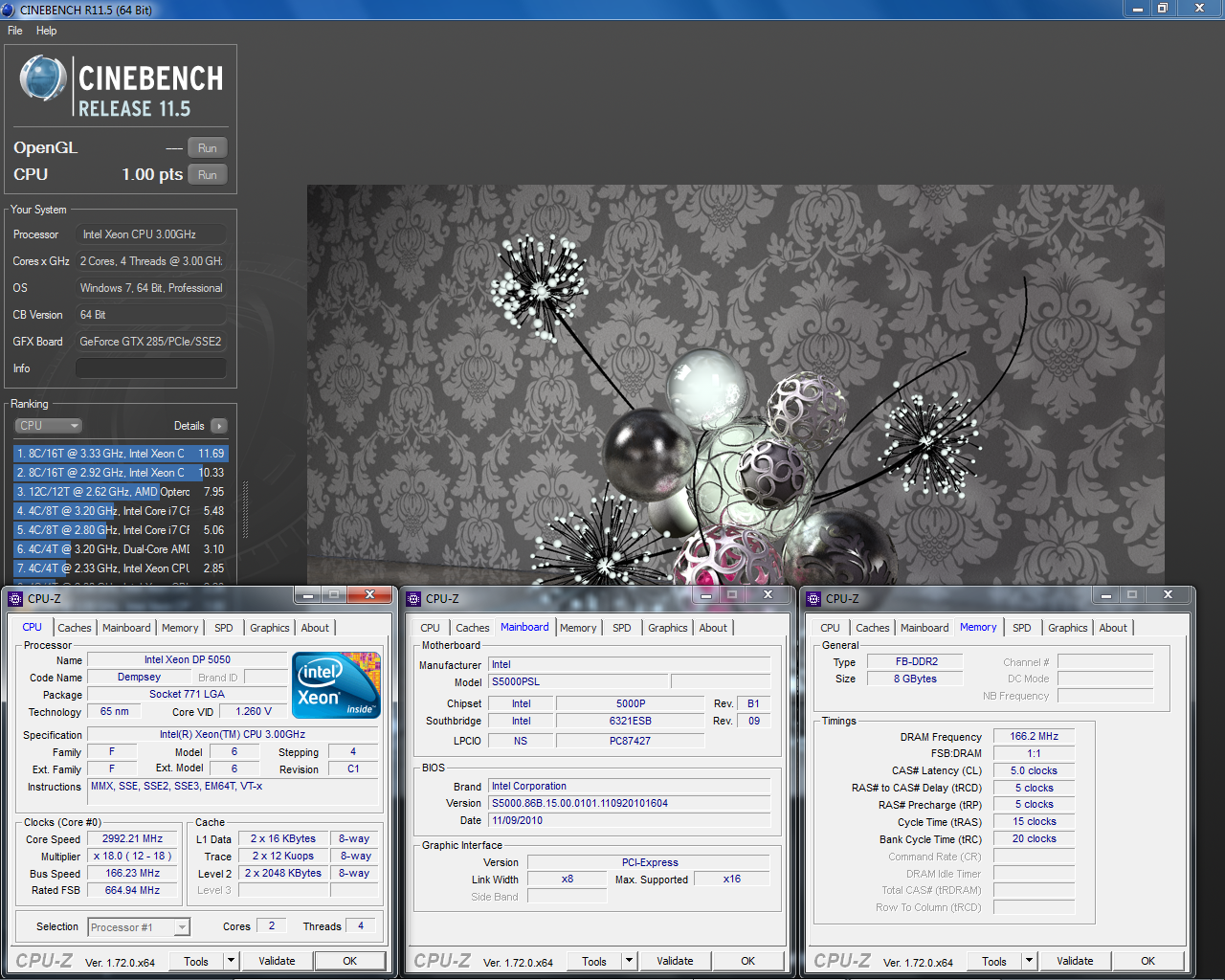The width and height of the screenshot is (1225, 980).
Task: Click memory Type value FB-DDR2
Action: pos(916,661)
